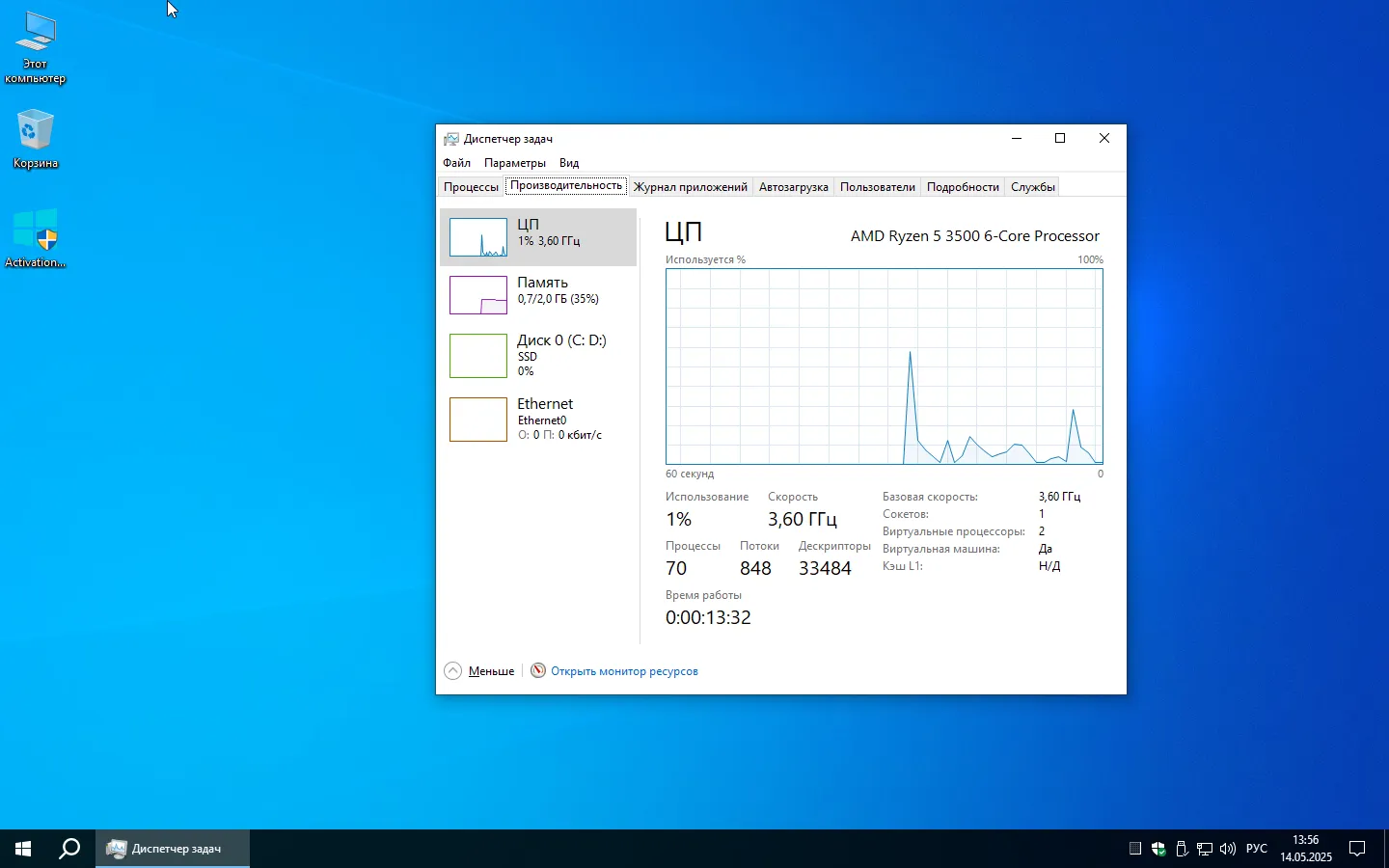Open the network tray icon
The width and height of the screenshot is (1389, 868).
coord(1205,849)
